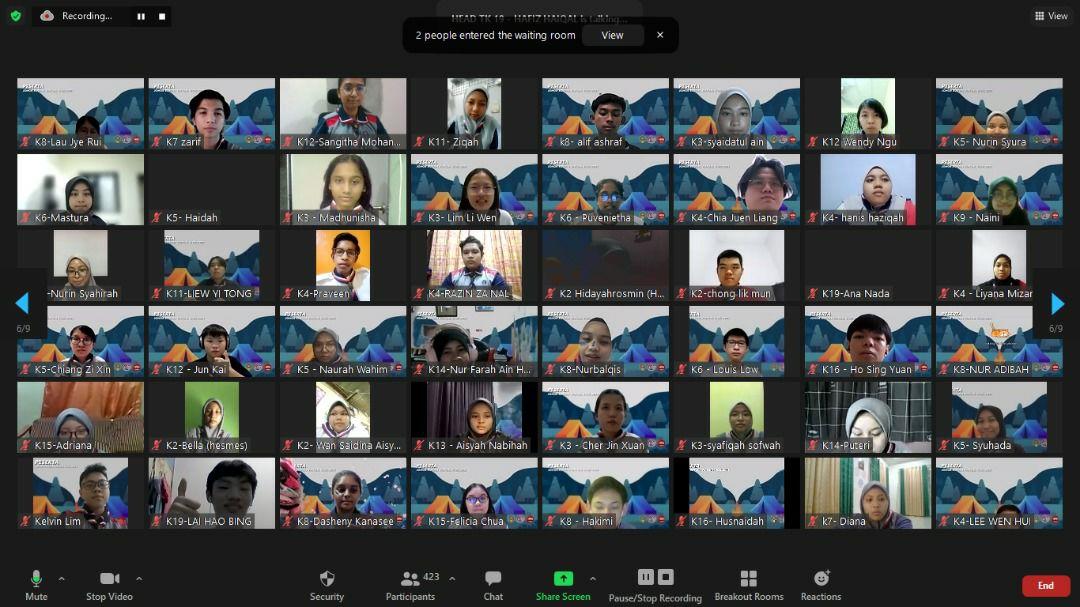Expand video options arrow next to Stop Video

click(x=138, y=578)
